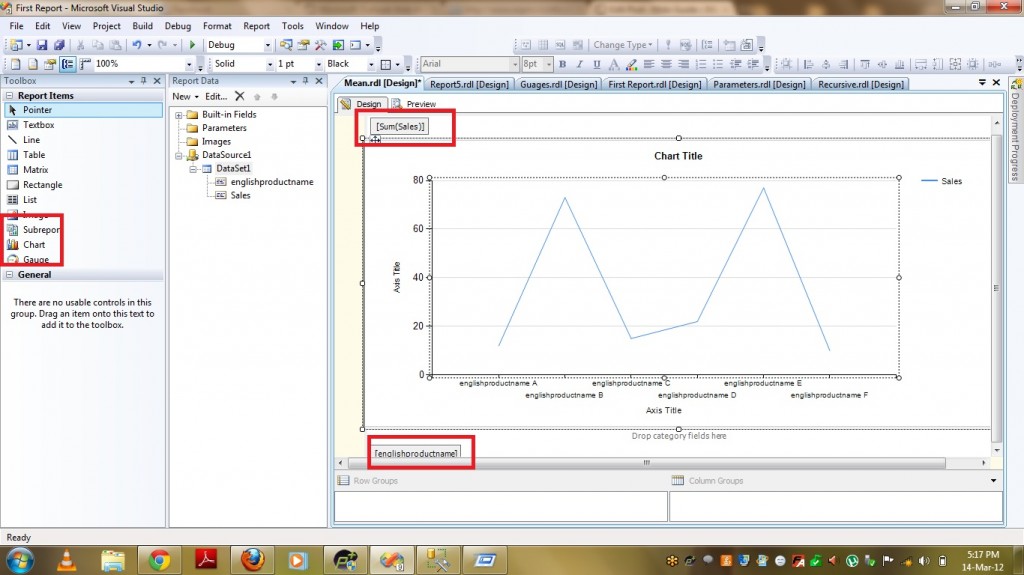The height and width of the screenshot is (575, 1024).
Task: Select the Table report item
Action: [34, 155]
